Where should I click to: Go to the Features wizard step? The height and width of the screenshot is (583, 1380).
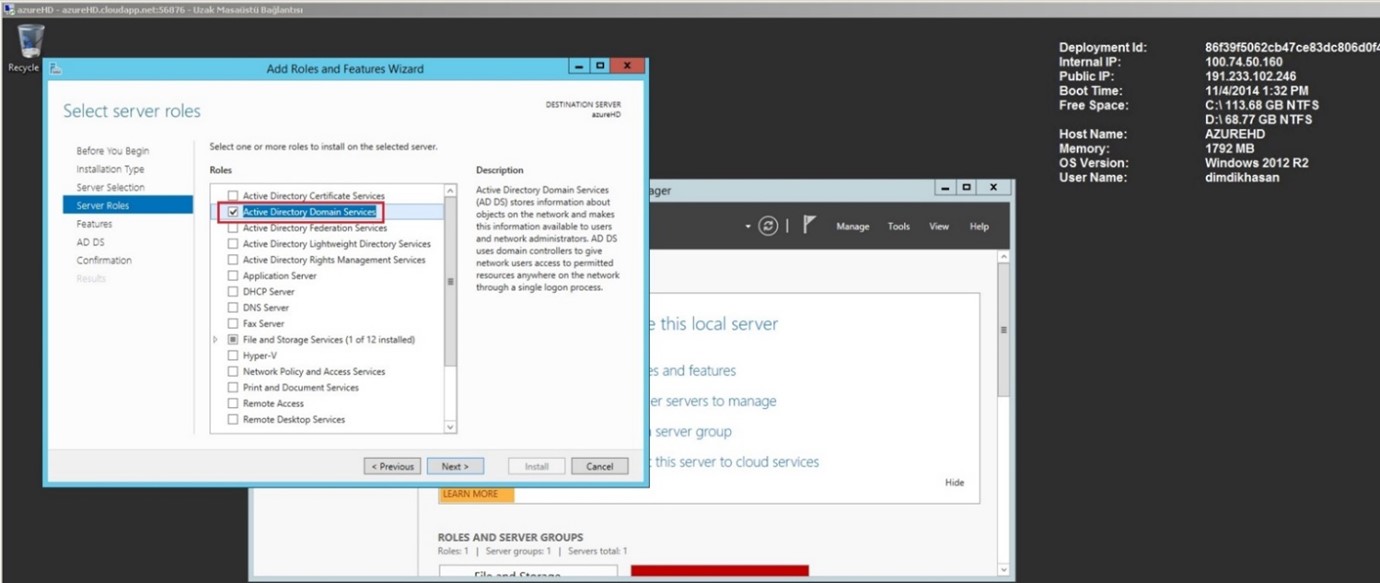(x=94, y=224)
